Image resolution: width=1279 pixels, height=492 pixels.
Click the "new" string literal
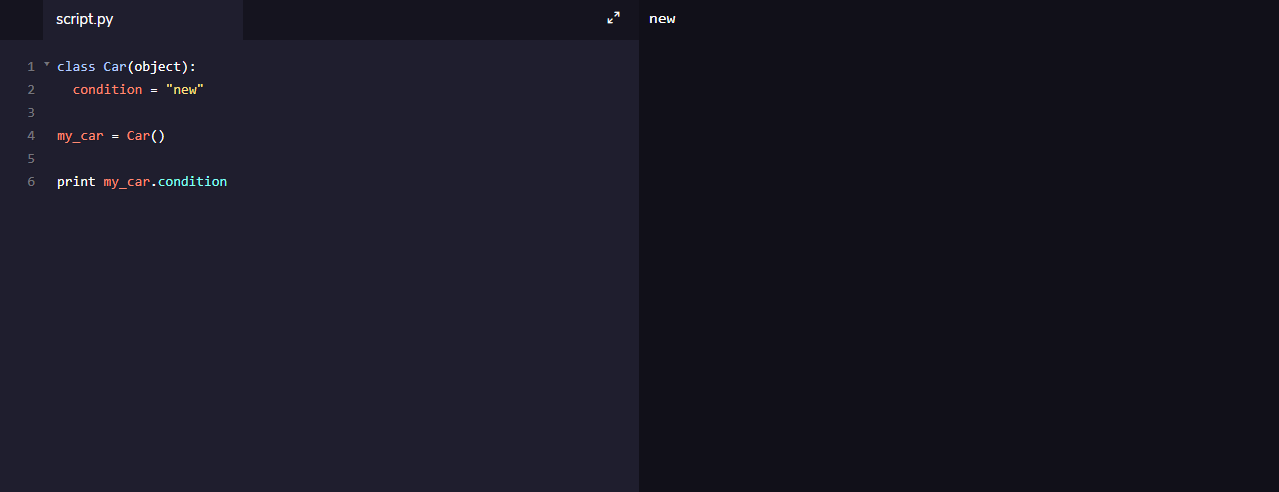point(185,89)
